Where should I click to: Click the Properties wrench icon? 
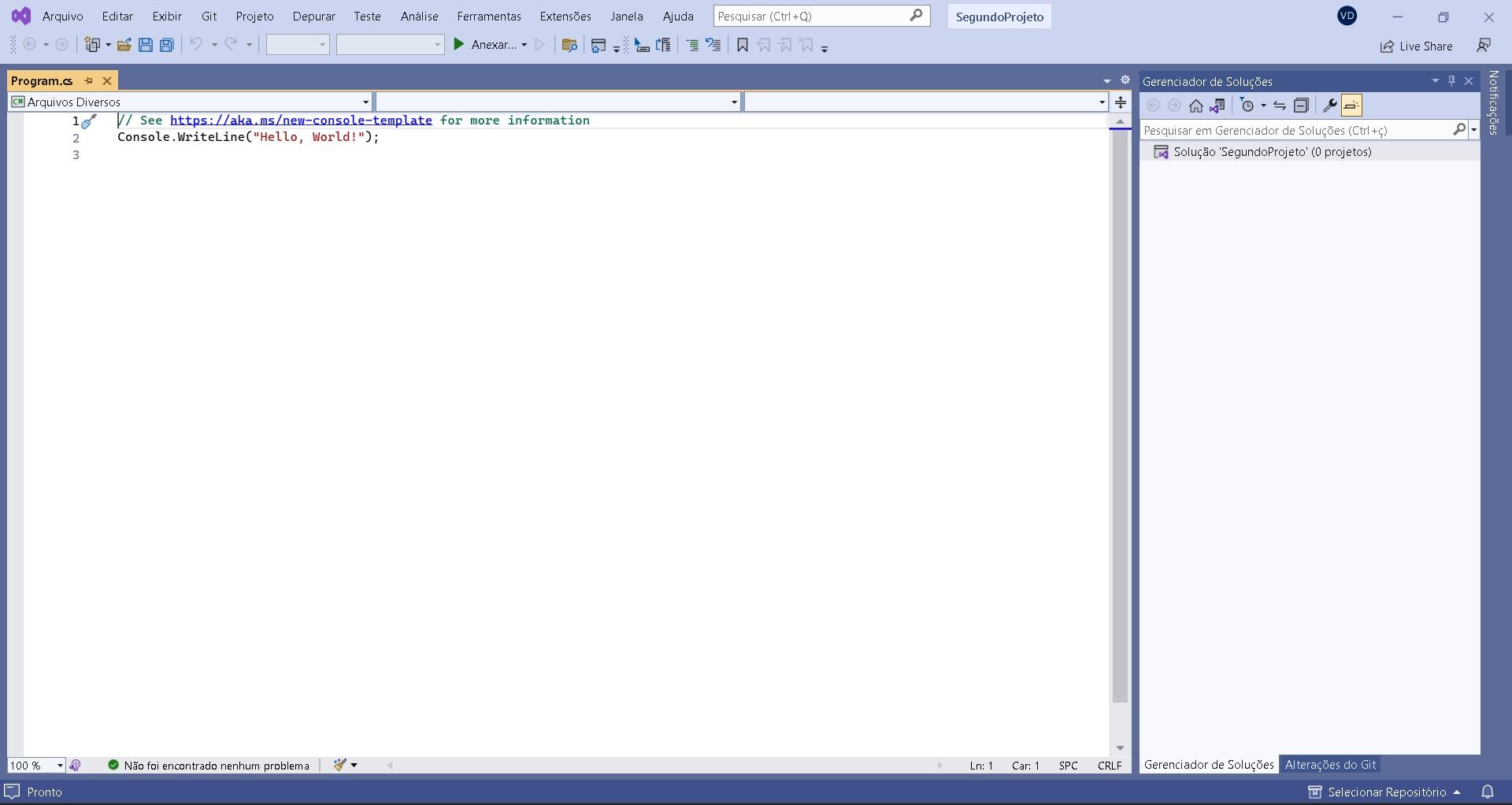pyautogui.click(x=1329, y=106)
